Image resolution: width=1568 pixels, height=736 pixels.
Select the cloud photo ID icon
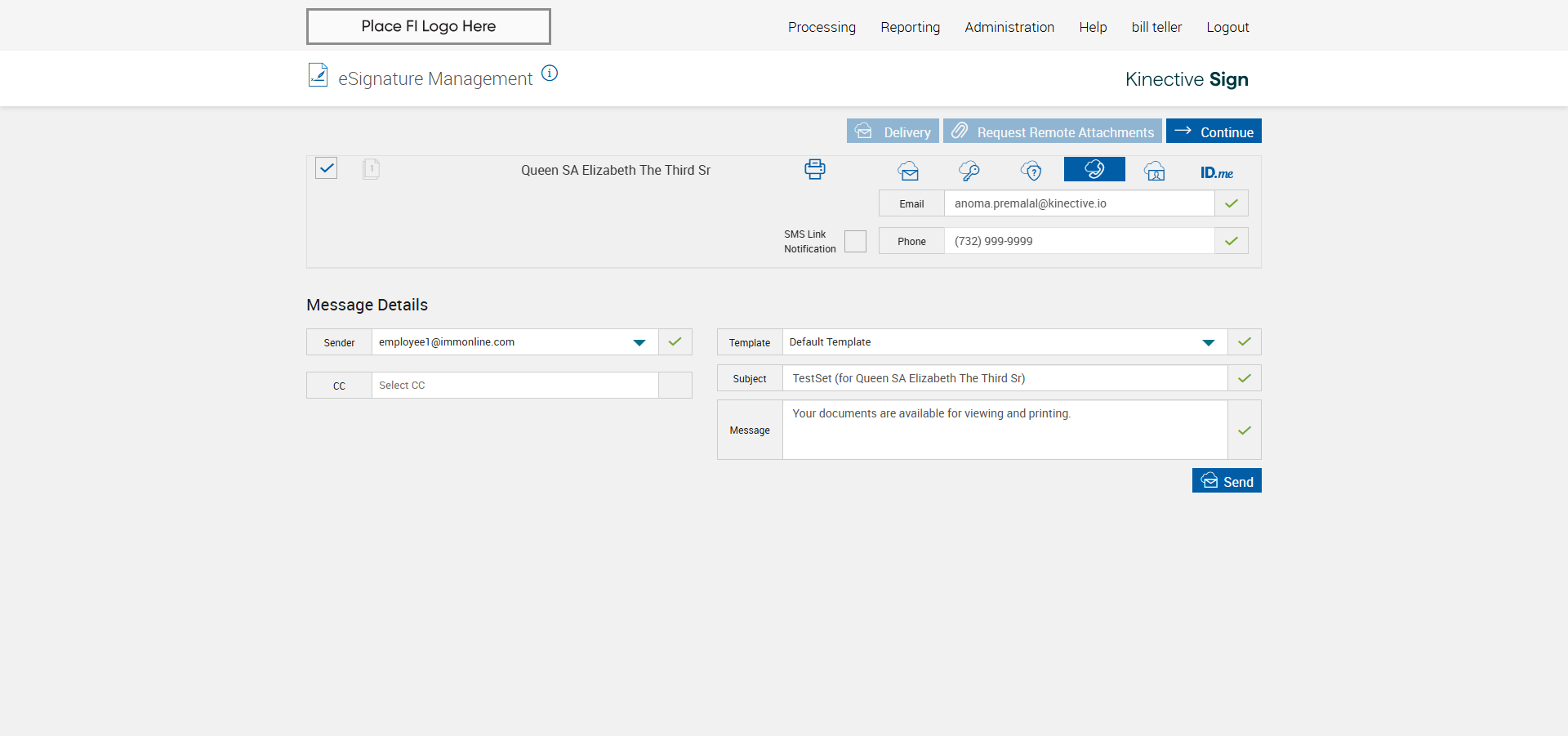(x=1155, y=172)
